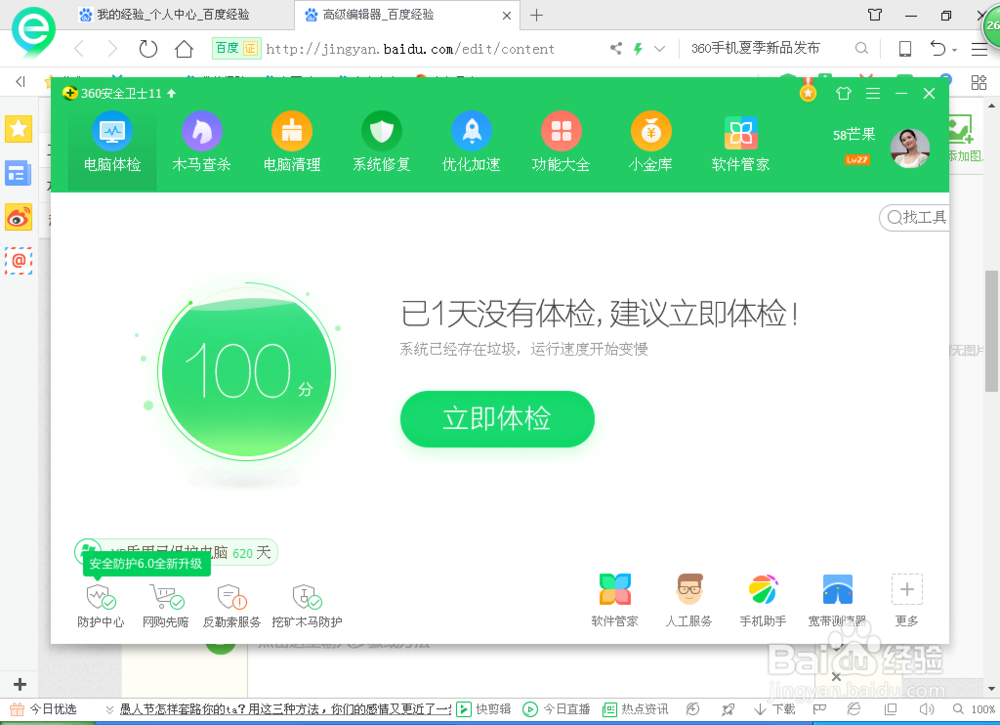Open the 功能大全 feature list
Screen dimensions: 1000x725
coord(561,142)
